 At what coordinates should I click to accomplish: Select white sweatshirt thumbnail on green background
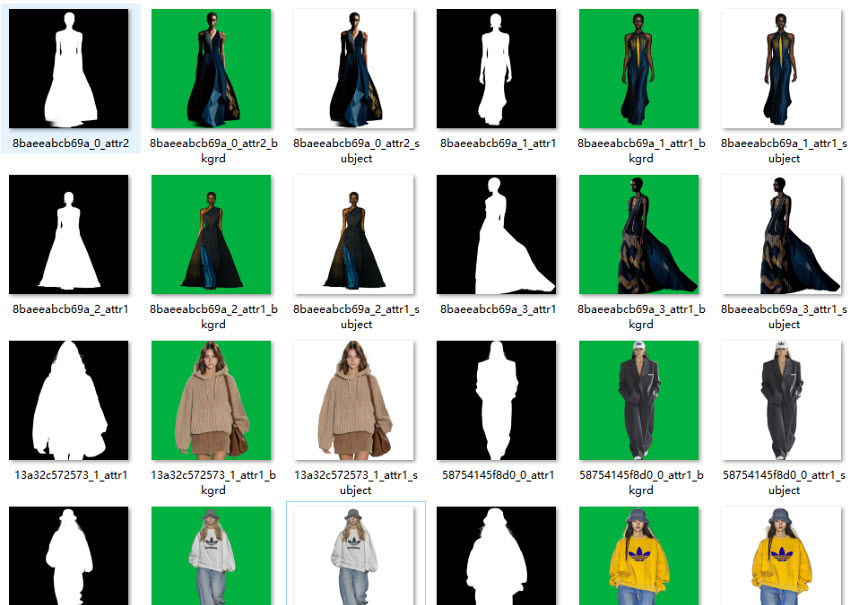[x=212, y=556]
